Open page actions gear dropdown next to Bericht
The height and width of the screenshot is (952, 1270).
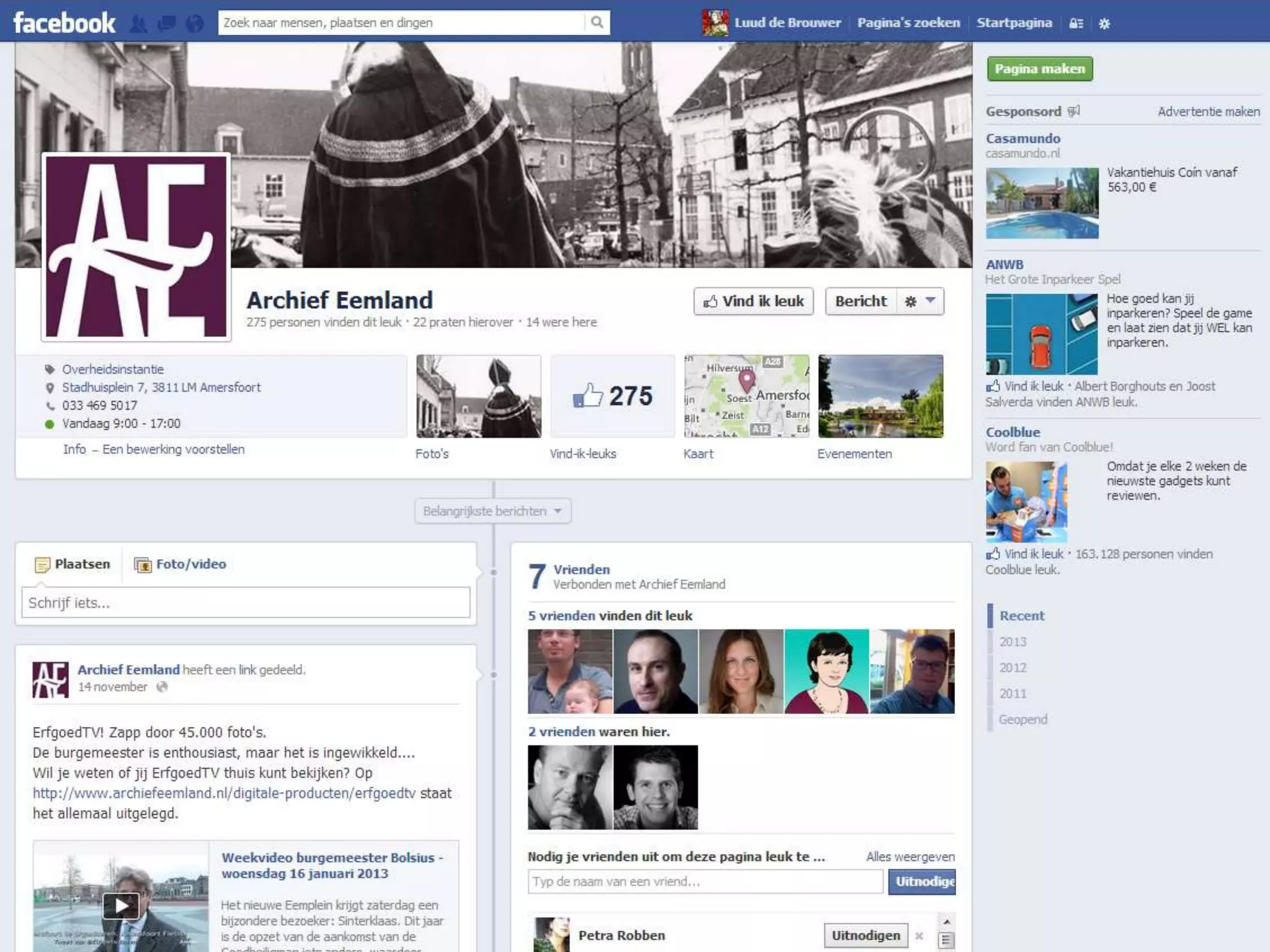[920, 301]
